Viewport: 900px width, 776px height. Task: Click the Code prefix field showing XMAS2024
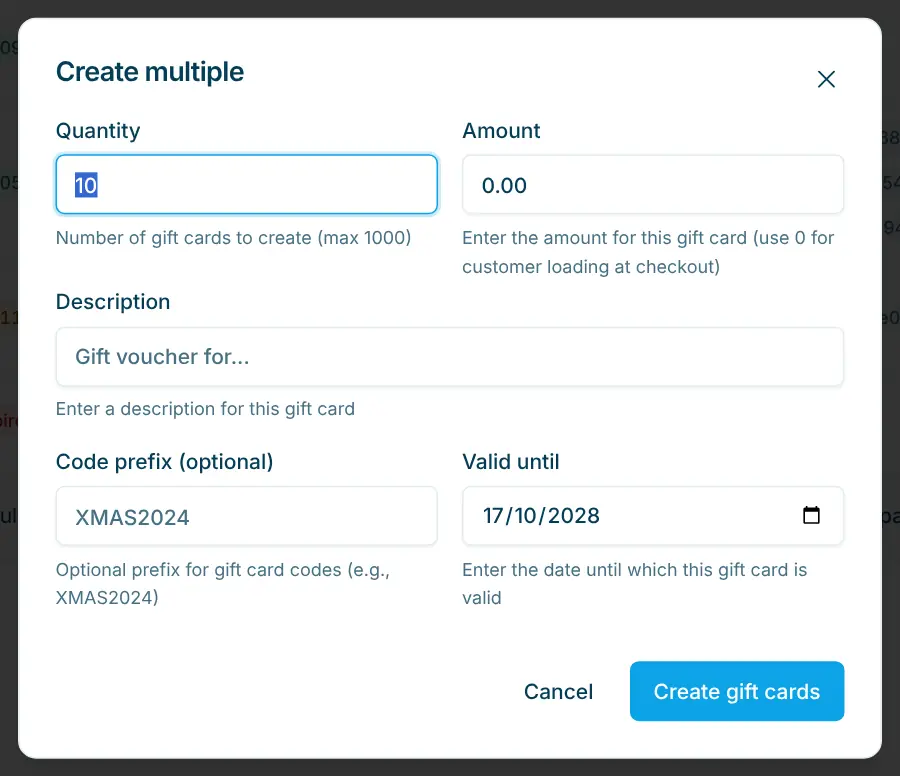247,516
